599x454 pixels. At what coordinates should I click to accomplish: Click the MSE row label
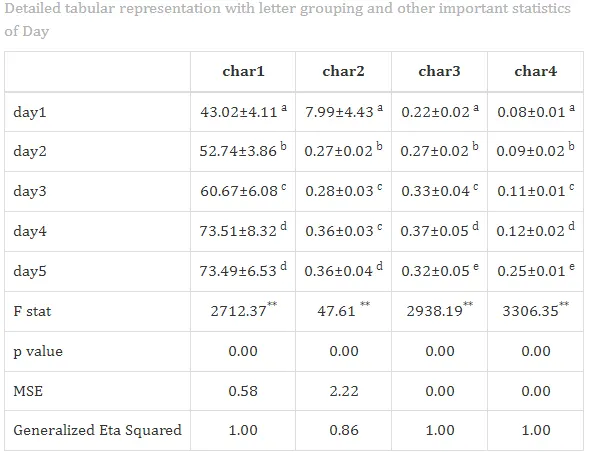point(28,391)
